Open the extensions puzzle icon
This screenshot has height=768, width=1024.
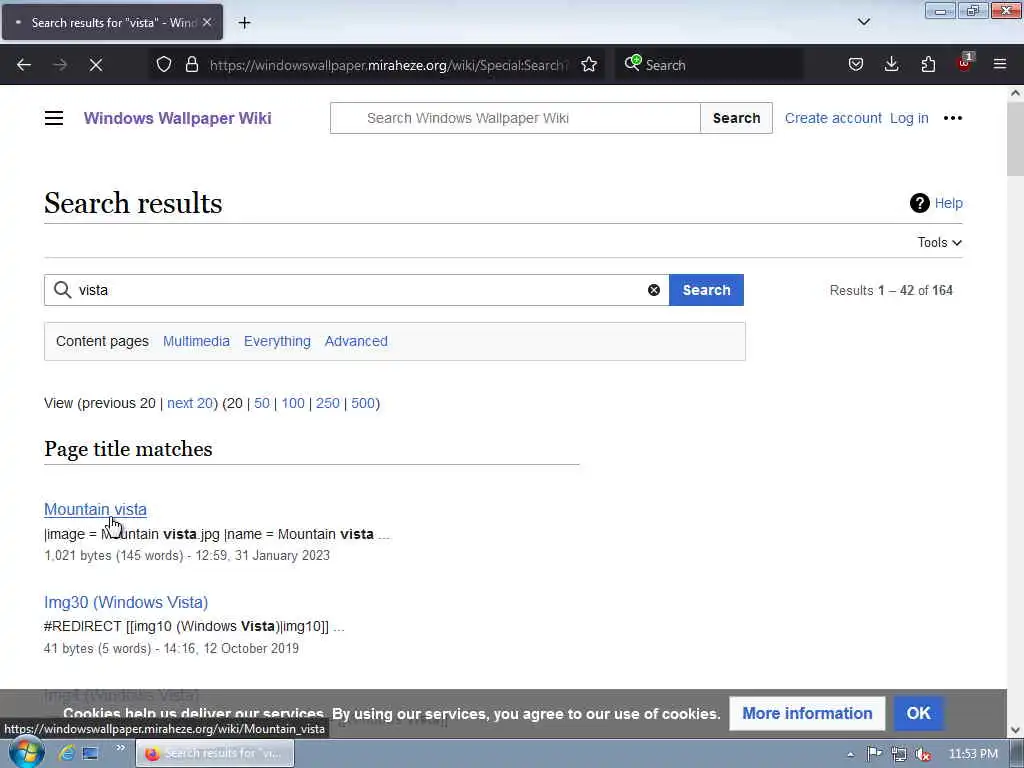[x=928, y=65]
